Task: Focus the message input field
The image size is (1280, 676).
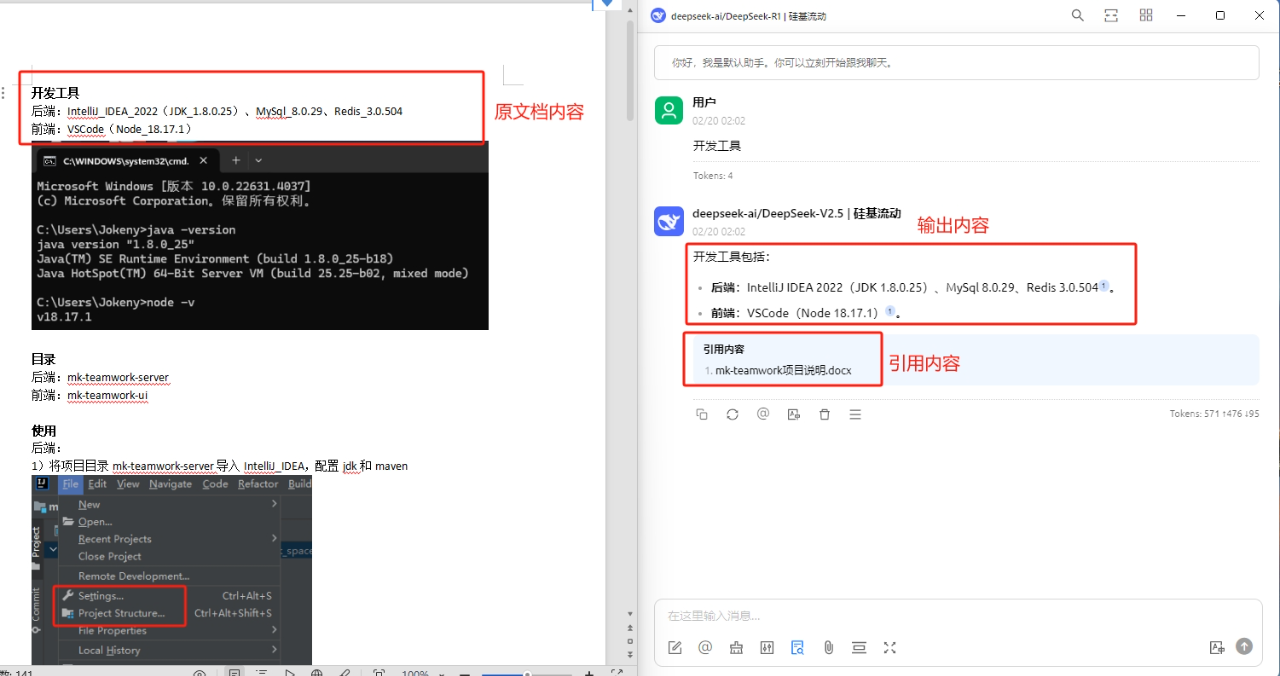Action: tap(956, 616)
